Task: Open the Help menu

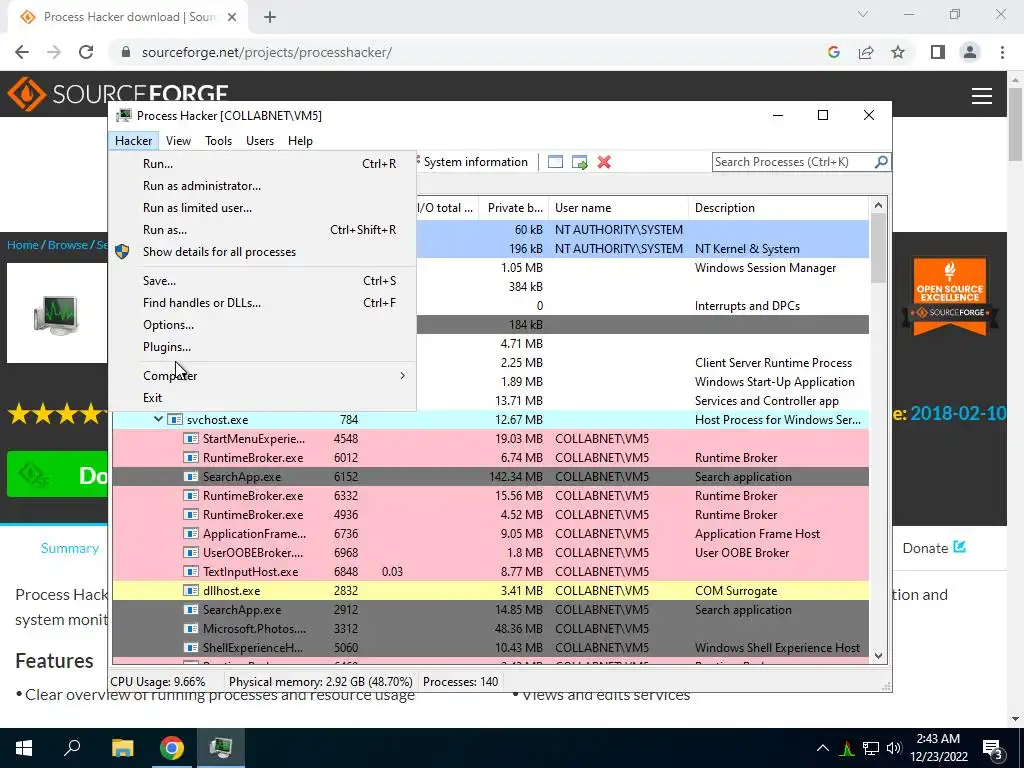Action: (x=300, y=140)
